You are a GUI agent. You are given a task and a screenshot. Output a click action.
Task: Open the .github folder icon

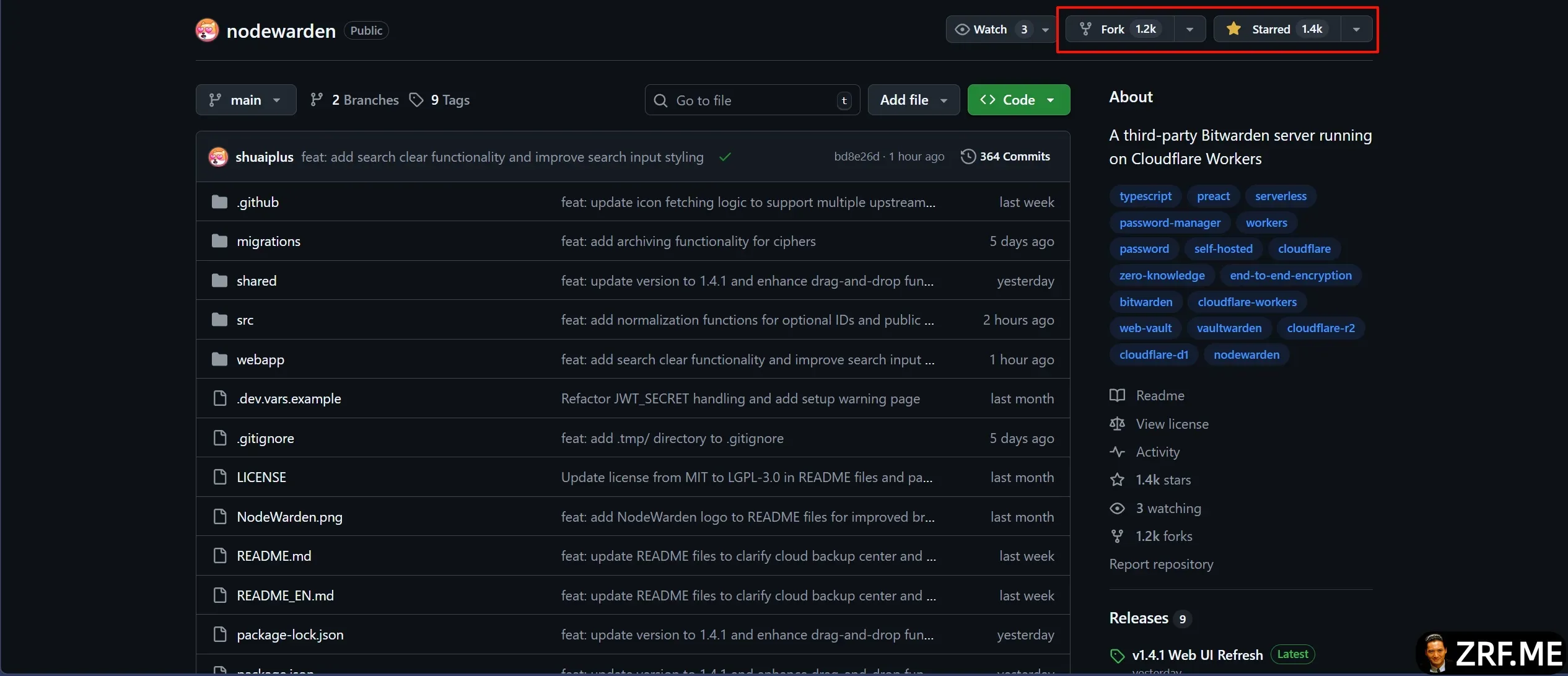pos(219,202)
